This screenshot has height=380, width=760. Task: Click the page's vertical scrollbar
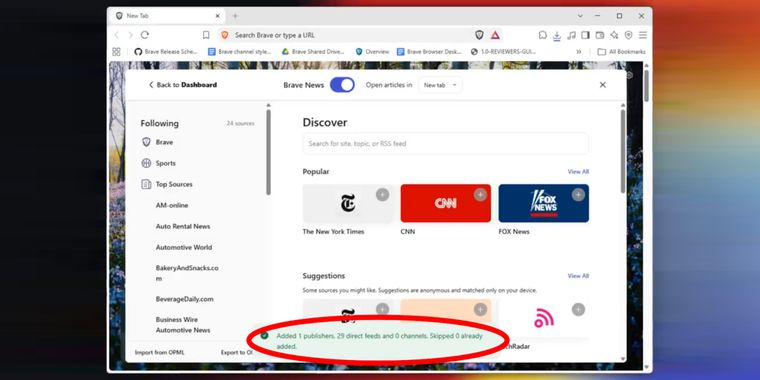[646, 86]
